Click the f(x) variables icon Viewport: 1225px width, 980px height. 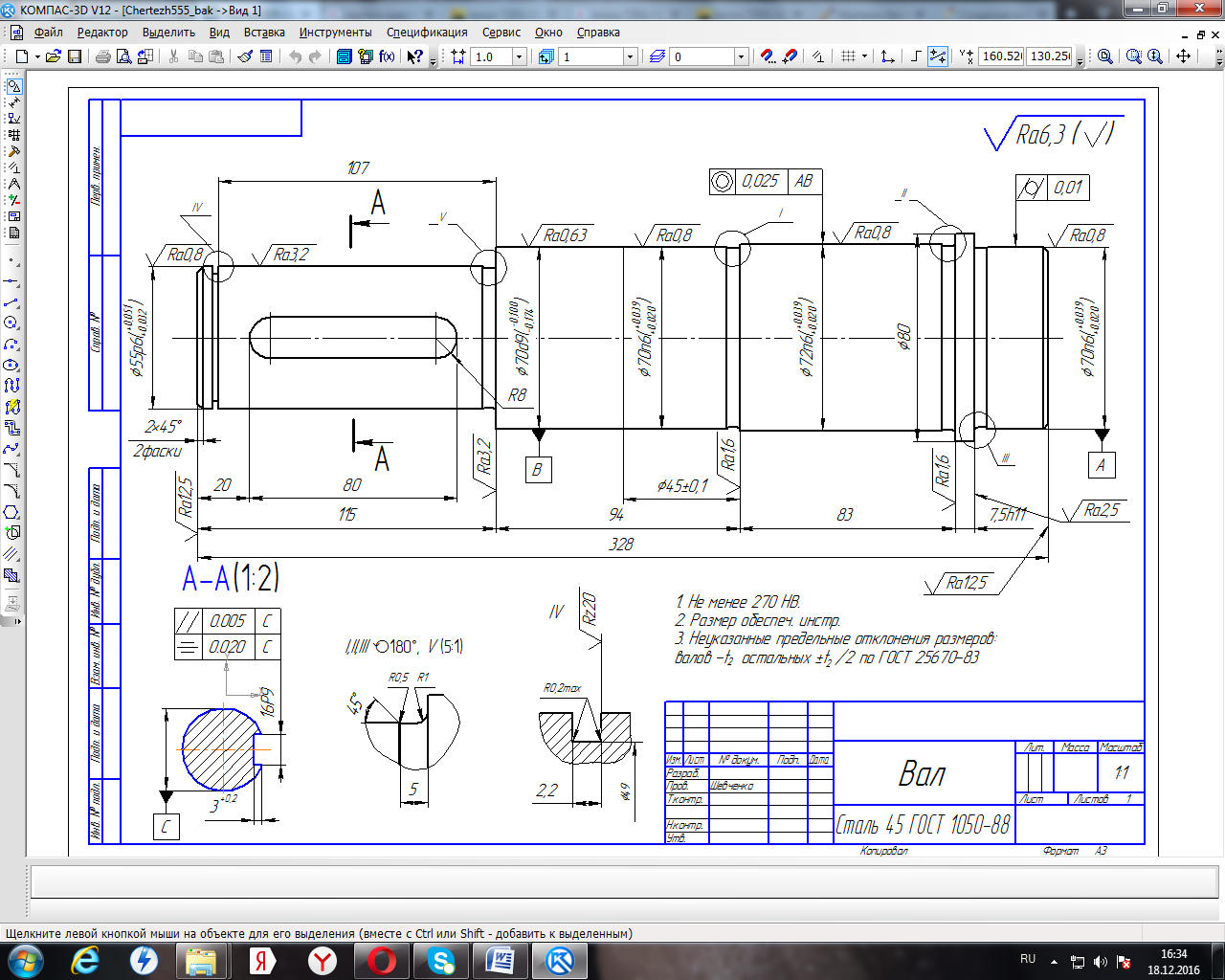point(387,56)
